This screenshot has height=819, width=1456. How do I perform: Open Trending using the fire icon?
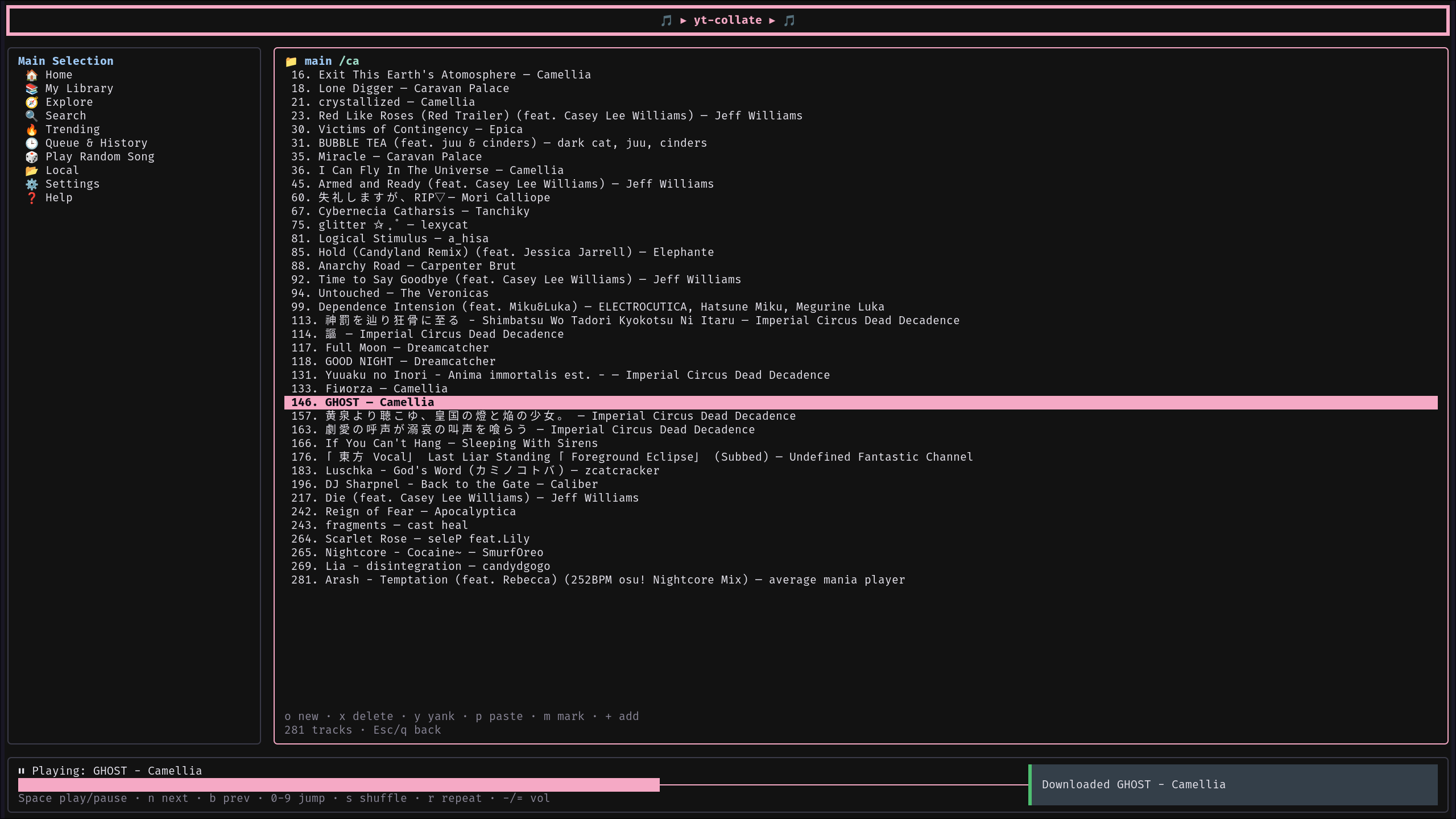click(32, 130)
